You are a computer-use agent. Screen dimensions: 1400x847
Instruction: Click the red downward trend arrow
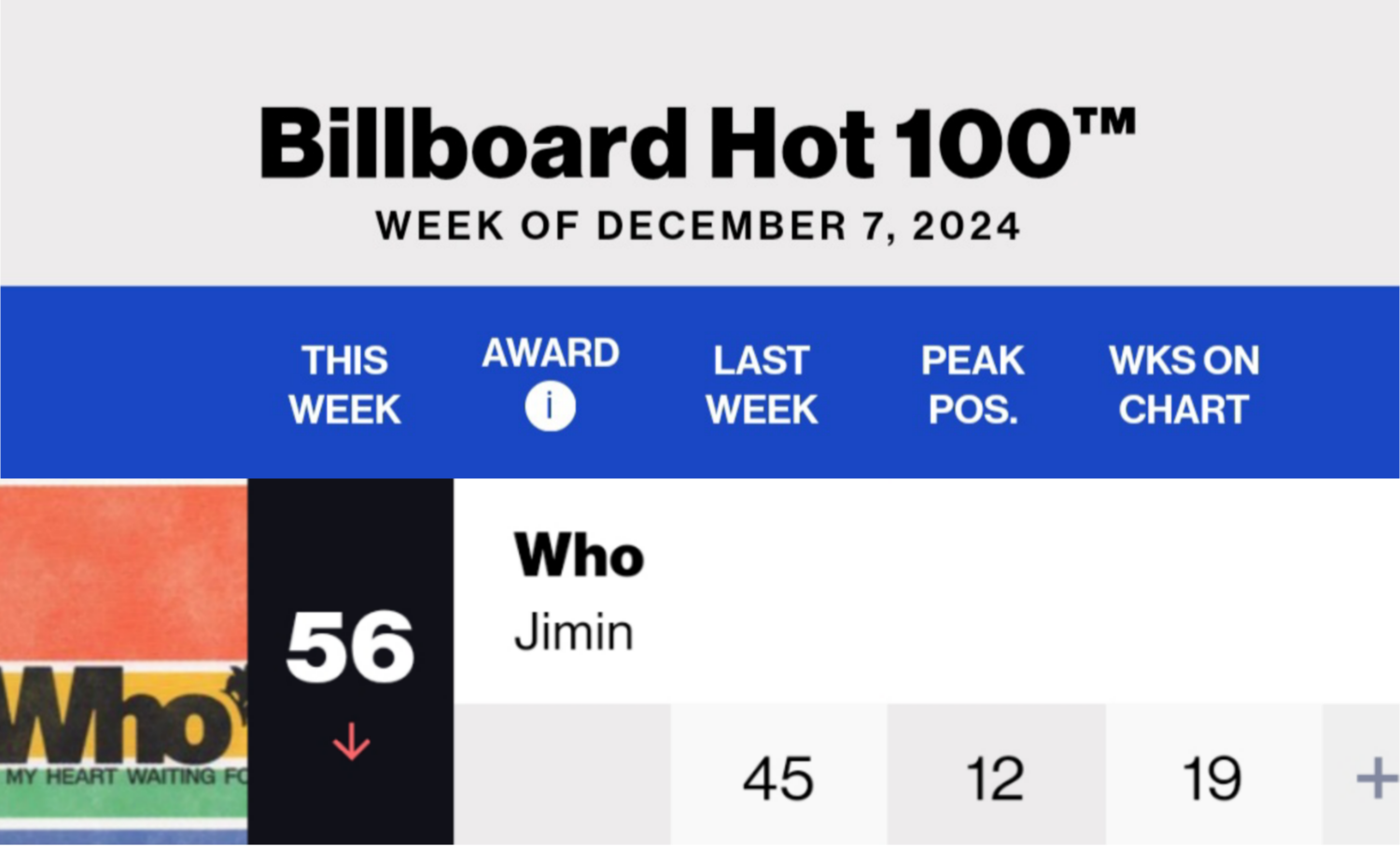coord(351,741)
